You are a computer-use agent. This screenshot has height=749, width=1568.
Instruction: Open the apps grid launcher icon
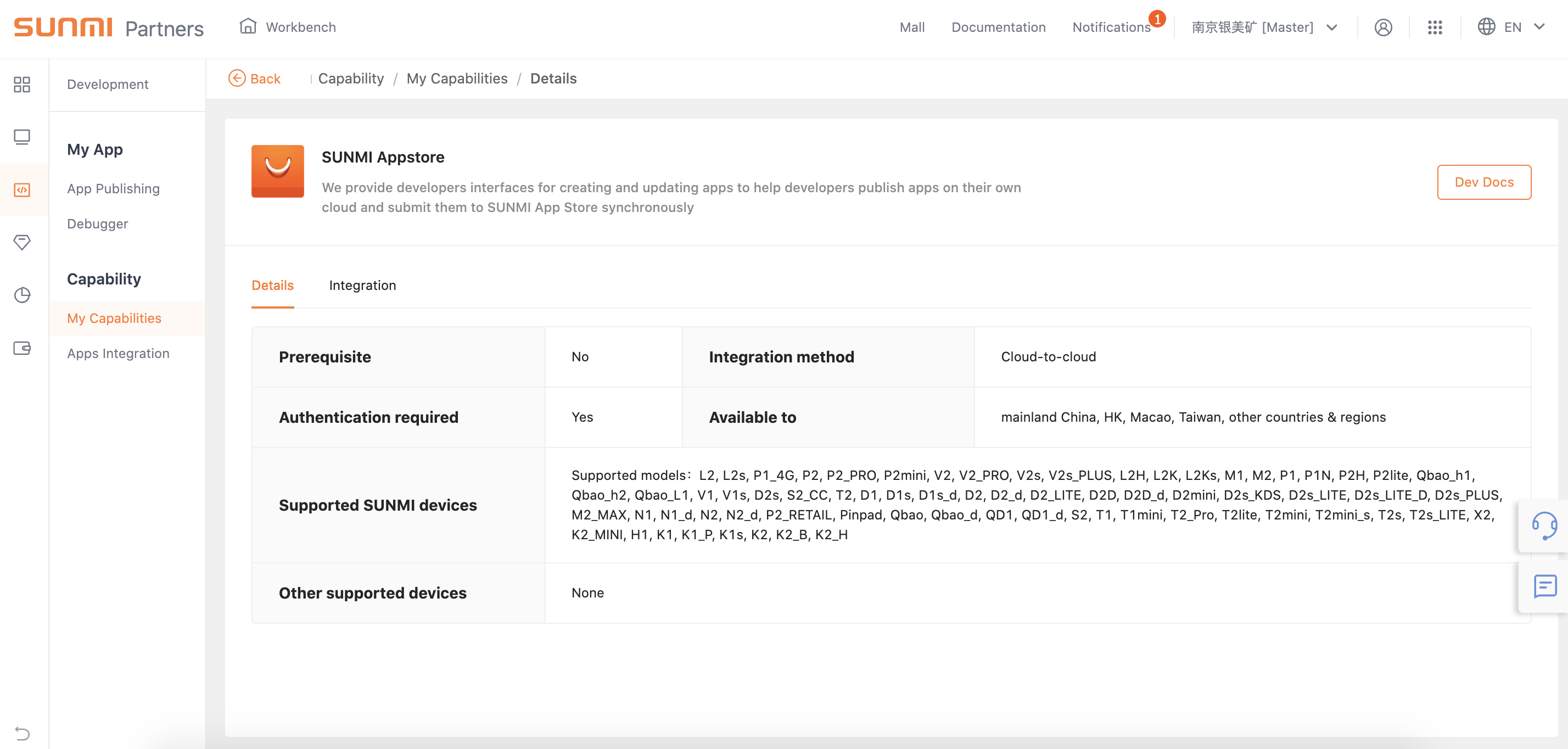coord(1435,27)
